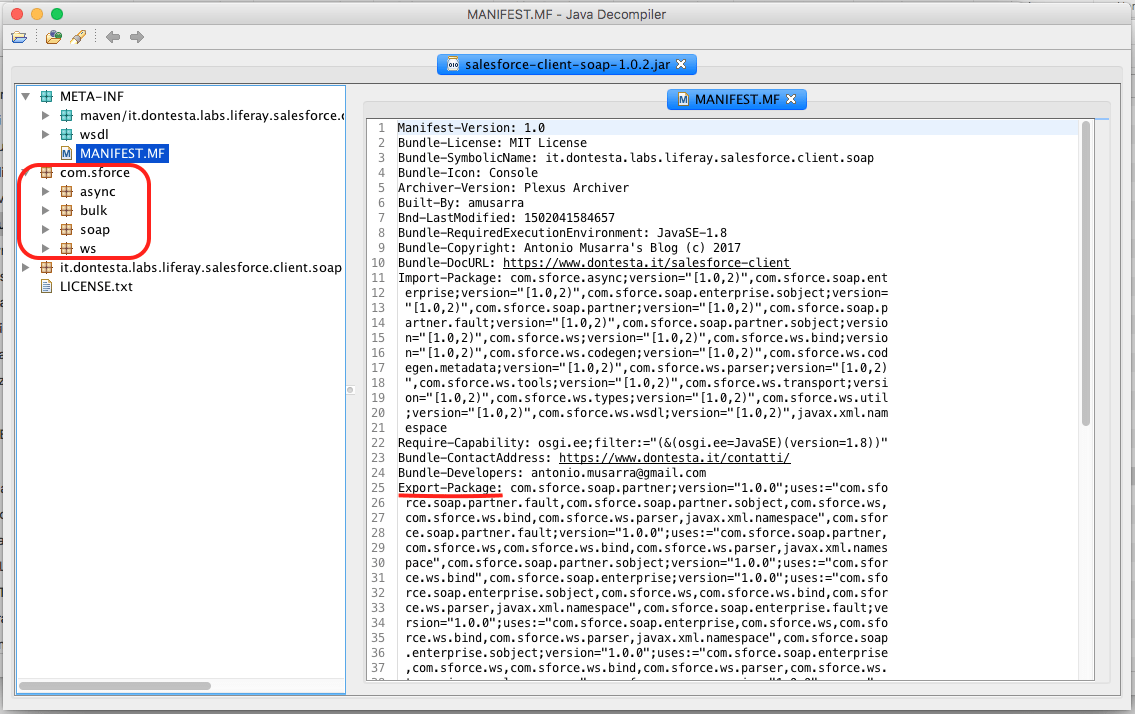Select it.dontesta.labs.liferay.salesforce.client.soap package
This screenshot has width=1135, height=714.
(x=201, y=267)
